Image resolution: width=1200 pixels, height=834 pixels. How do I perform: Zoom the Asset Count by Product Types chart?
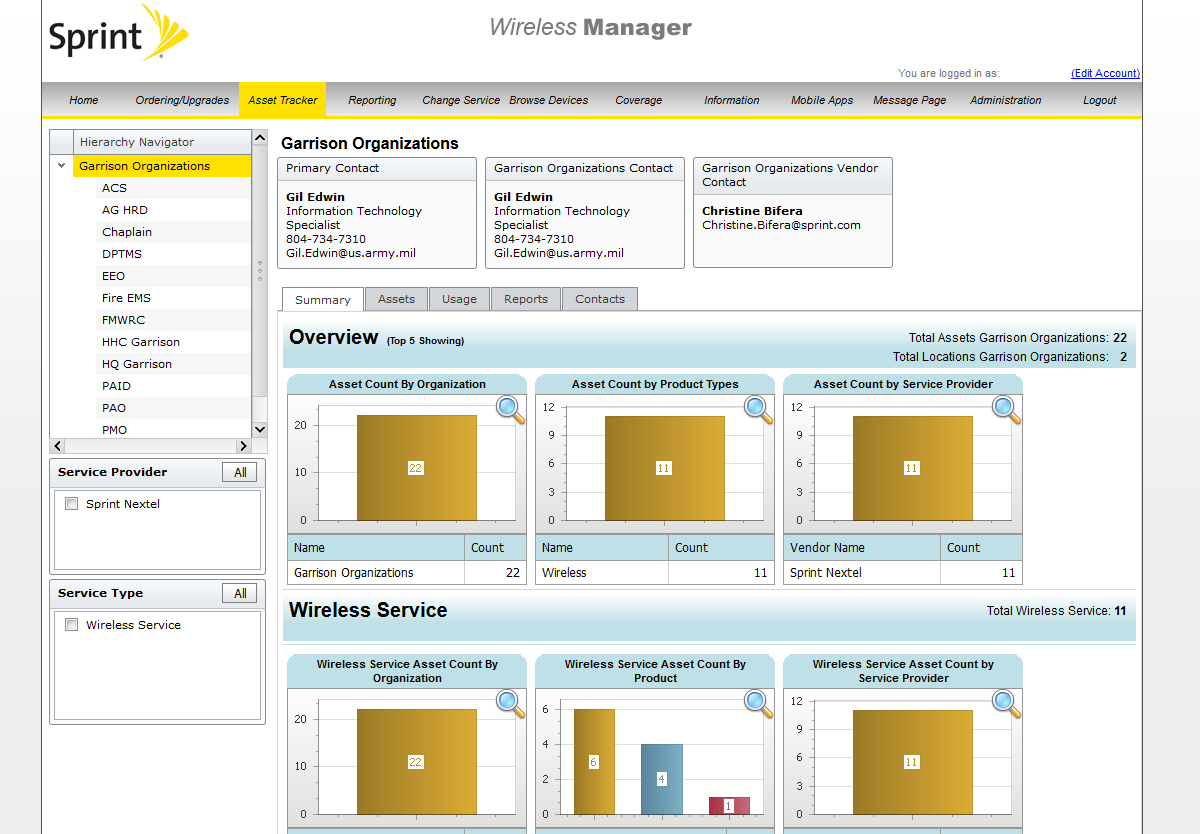(758, 409)
